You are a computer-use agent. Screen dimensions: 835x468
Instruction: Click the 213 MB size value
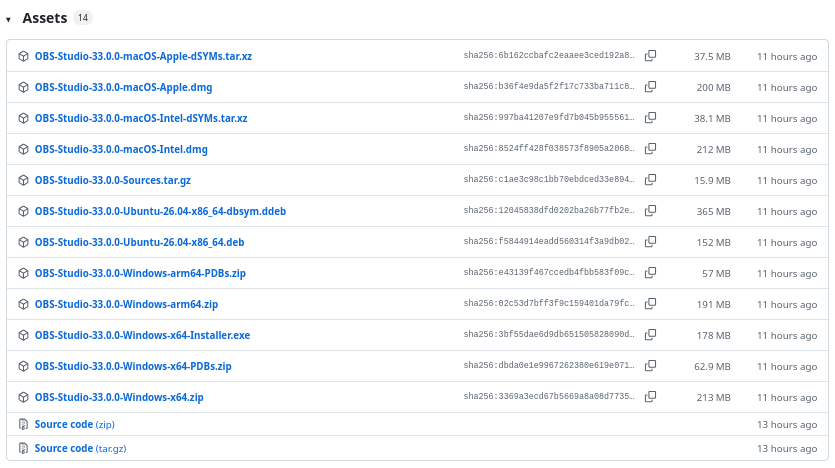coord(714,397)
